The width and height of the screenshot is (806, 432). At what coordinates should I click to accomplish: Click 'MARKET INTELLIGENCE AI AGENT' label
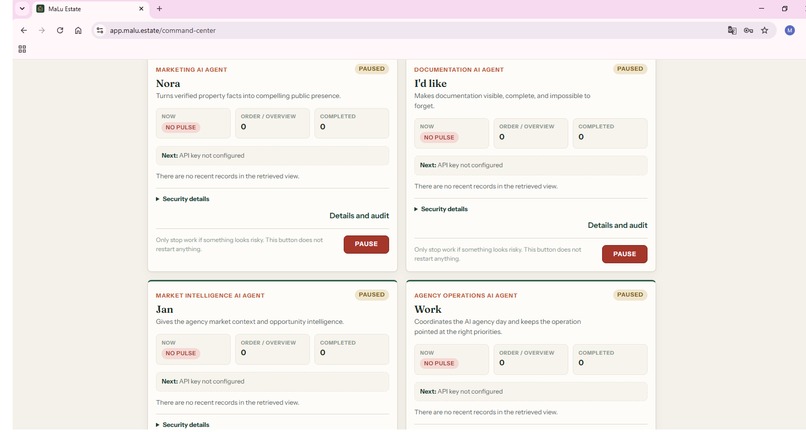coord(210,296)
